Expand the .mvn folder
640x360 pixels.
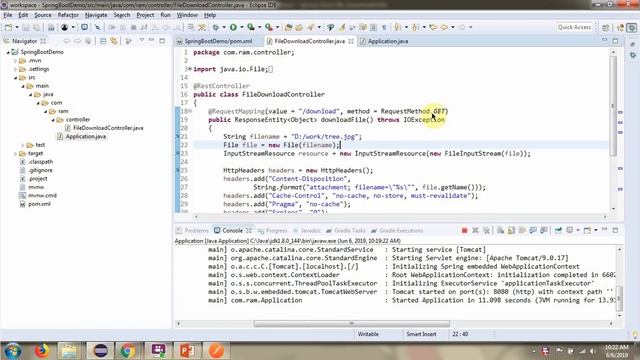click(16, 61)
